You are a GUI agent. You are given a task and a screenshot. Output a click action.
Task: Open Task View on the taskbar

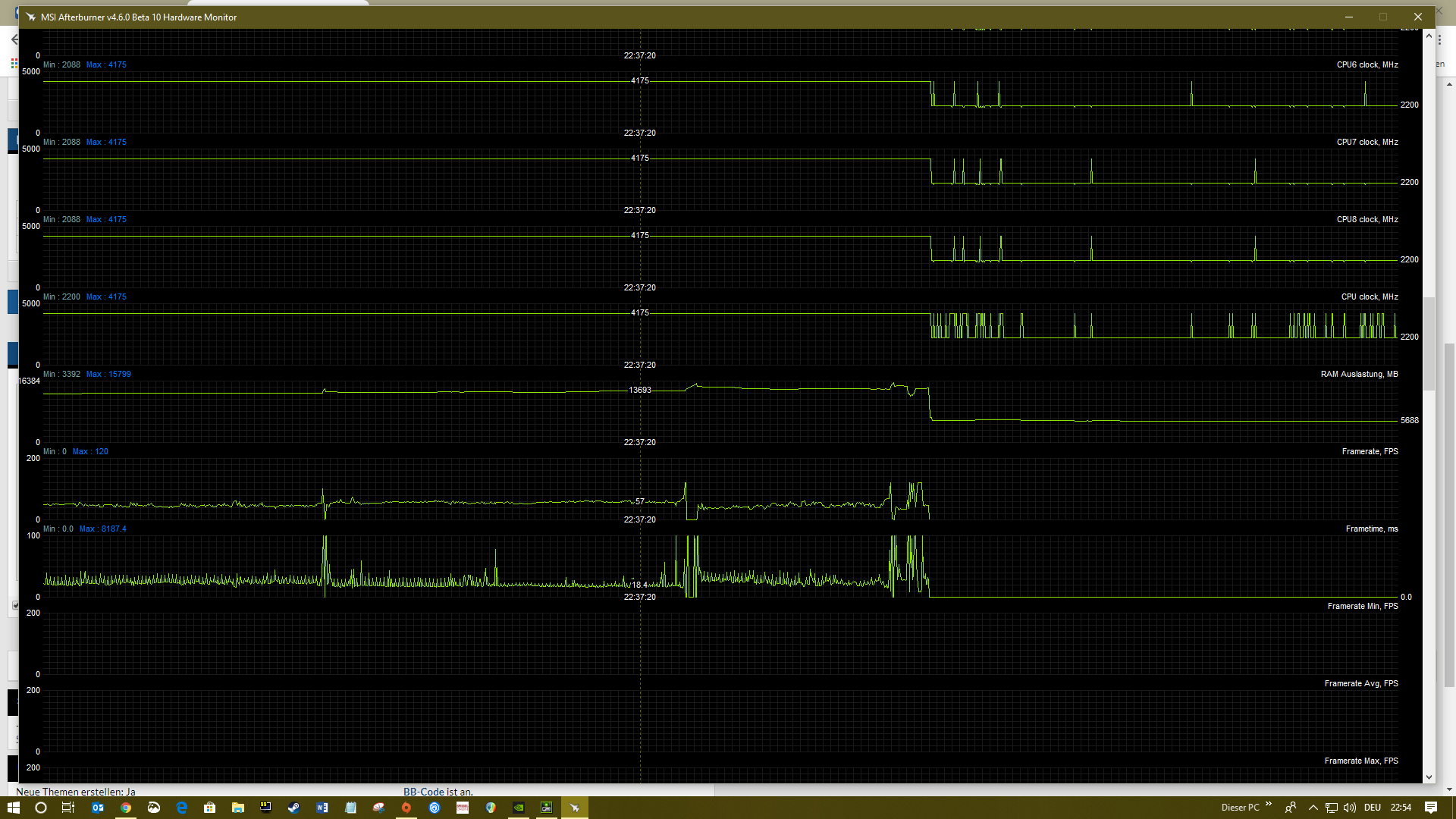tap(68, 808)
